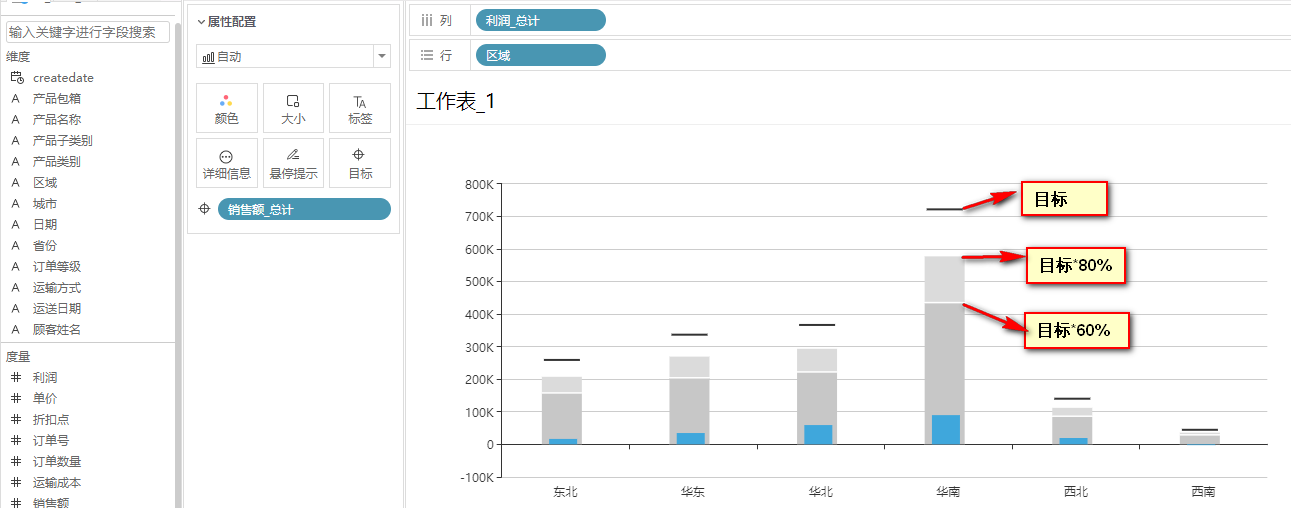
Task: Click the 销售额_总计 target pill
Action: [x=304, y=209]
